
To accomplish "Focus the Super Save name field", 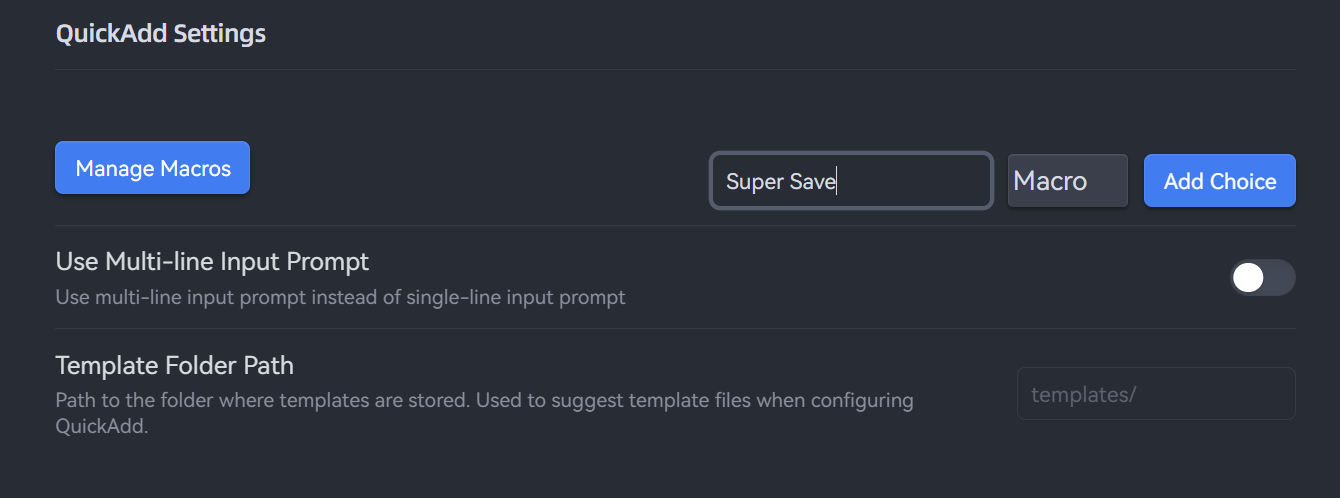I will click(x=851, y=181).
